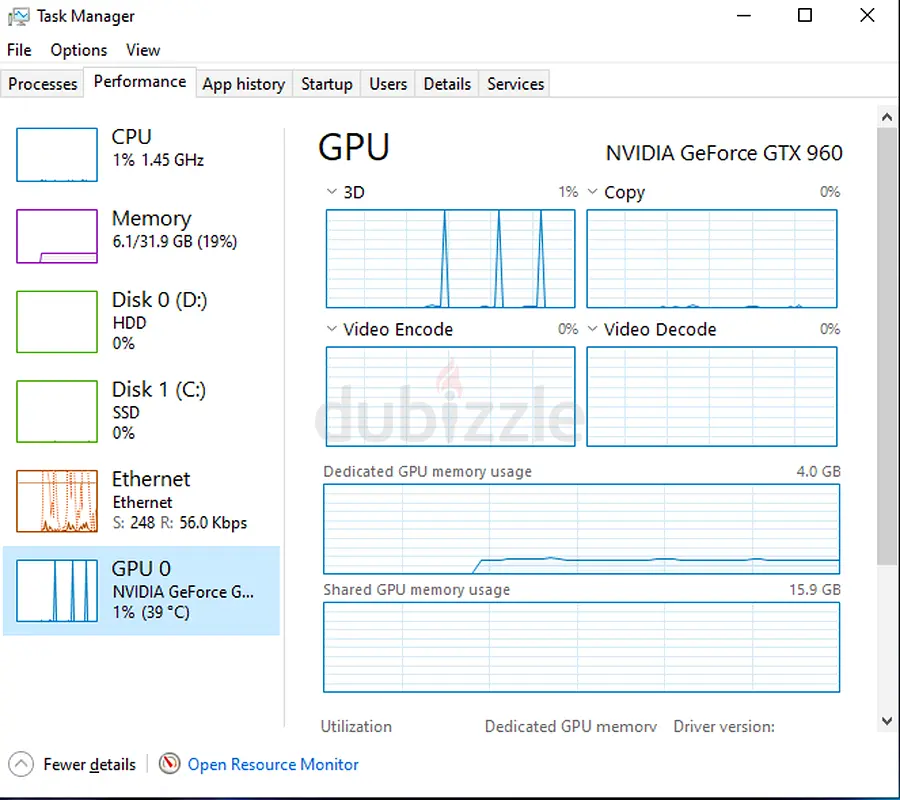Open the Copy engine dropdown chevron
900x800 pixels.
592,191
